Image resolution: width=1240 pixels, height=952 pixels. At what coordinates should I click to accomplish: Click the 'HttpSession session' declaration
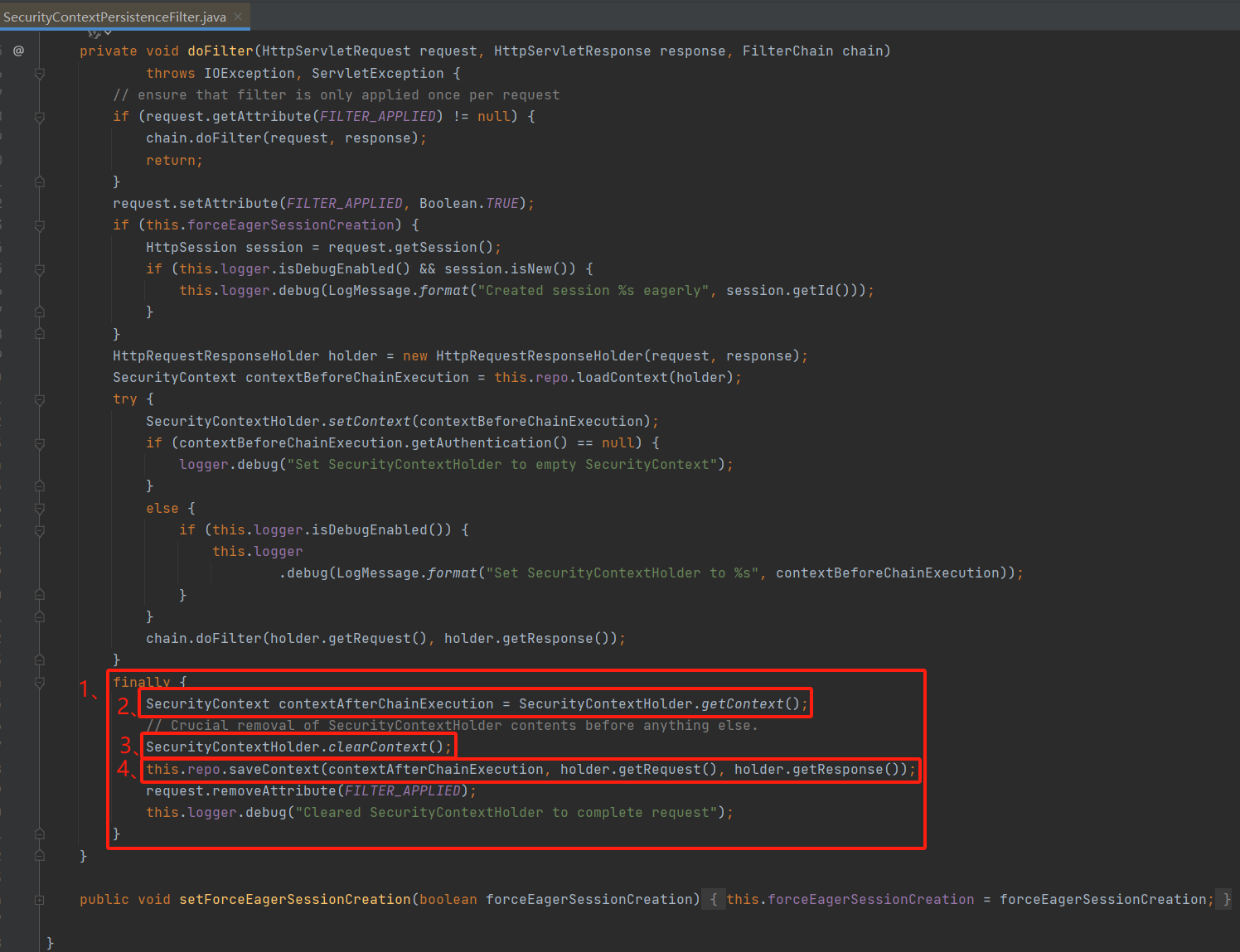224,248
